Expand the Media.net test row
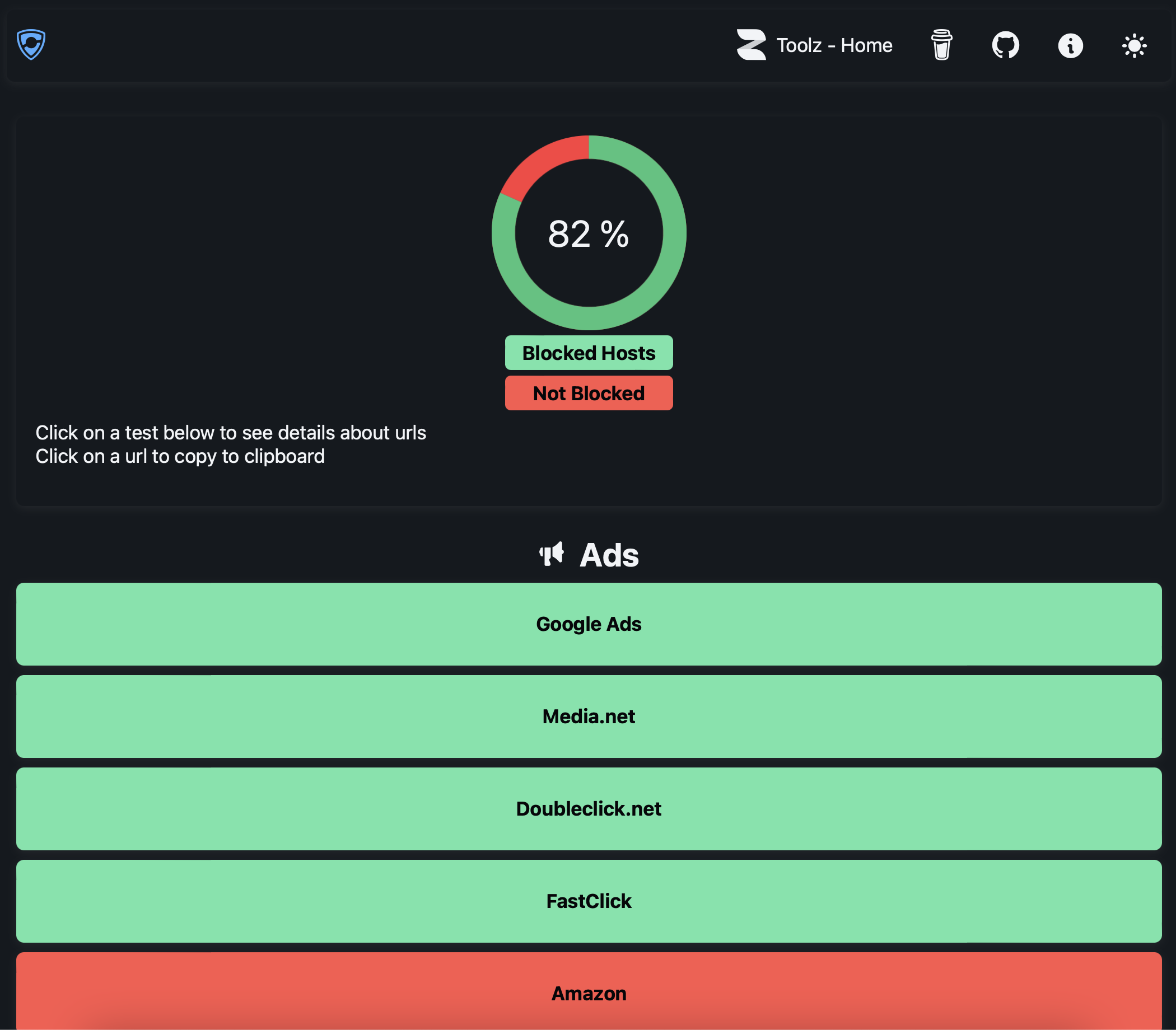 [589, 716]
